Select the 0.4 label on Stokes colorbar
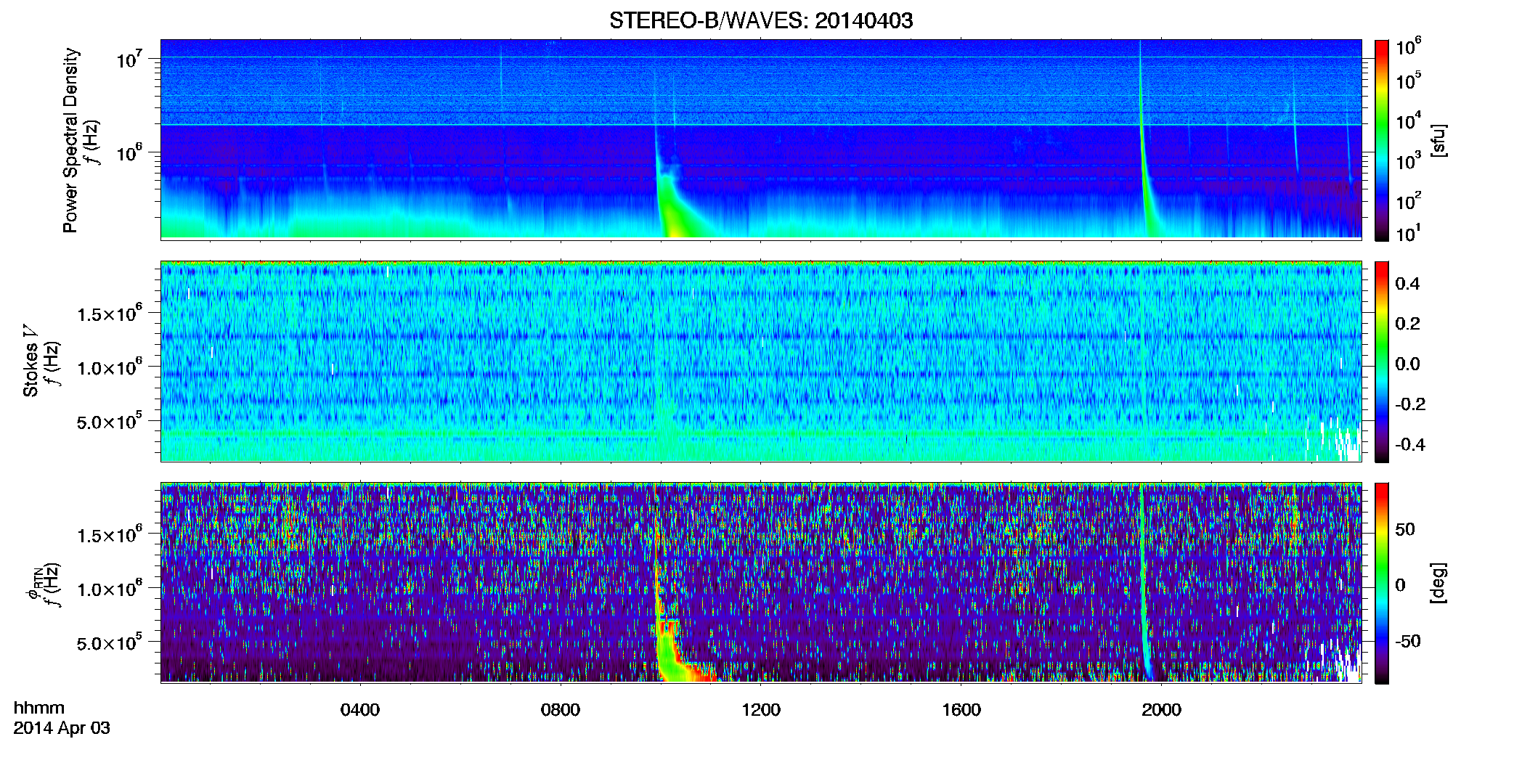Image resolution: width=1522 pixels, height=784 pixels. [1407, 283]
